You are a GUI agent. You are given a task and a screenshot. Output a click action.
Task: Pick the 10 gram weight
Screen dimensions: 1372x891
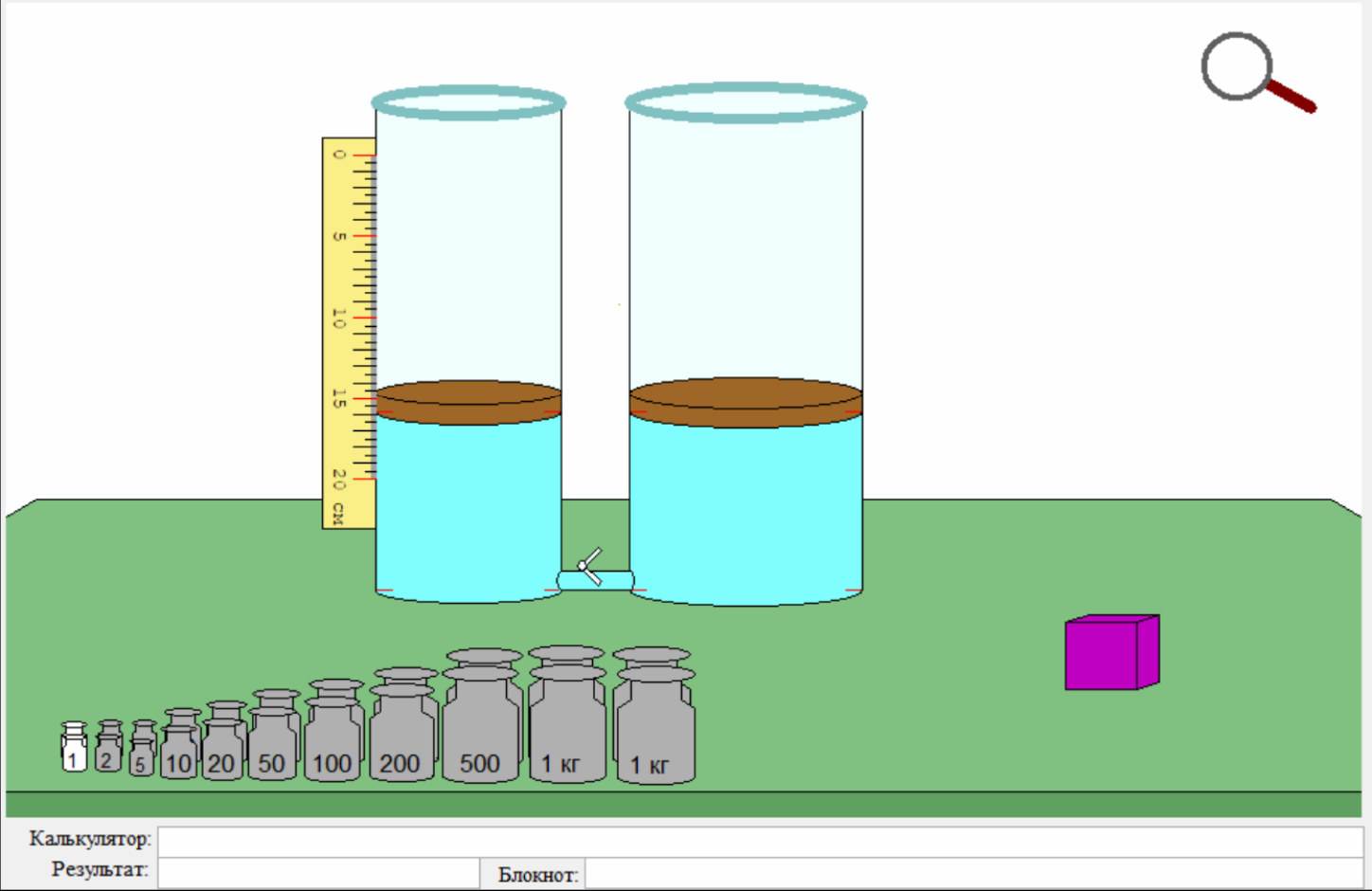coord(180,745)
